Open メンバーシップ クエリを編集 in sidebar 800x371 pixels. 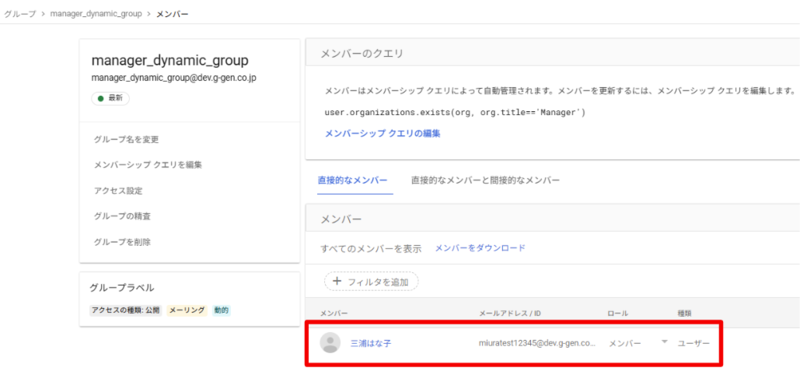148,165
